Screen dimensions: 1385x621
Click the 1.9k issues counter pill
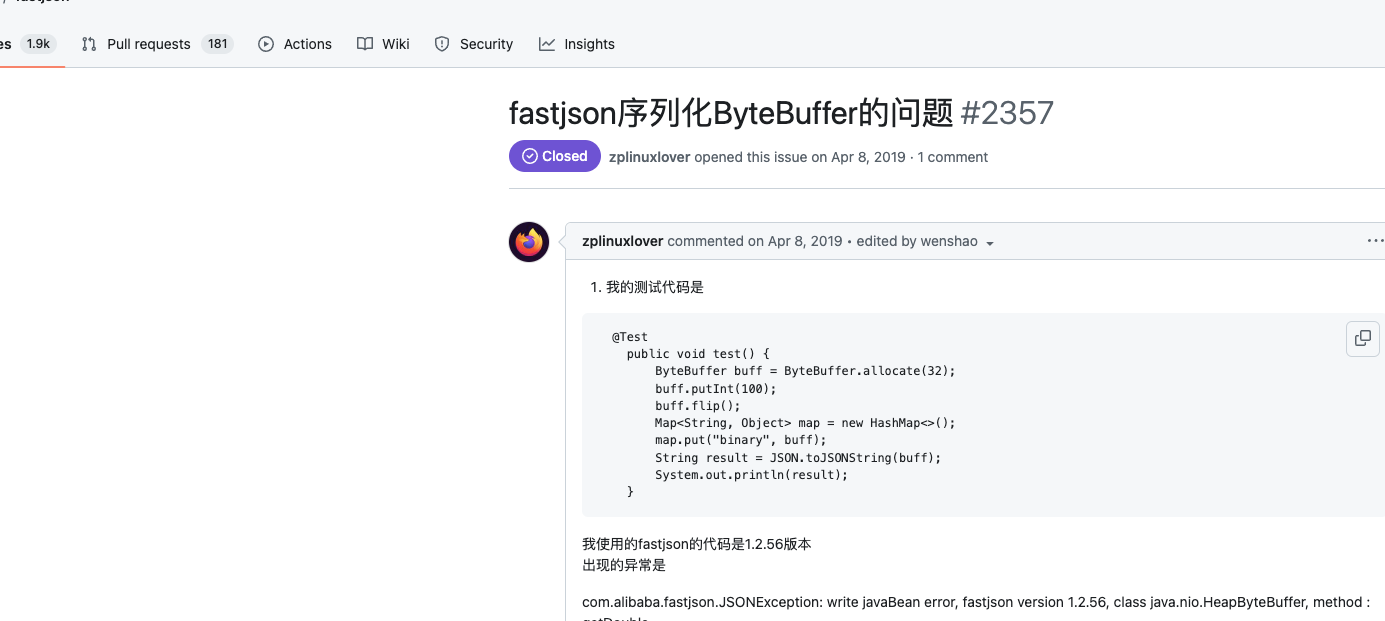pos(37,43)
